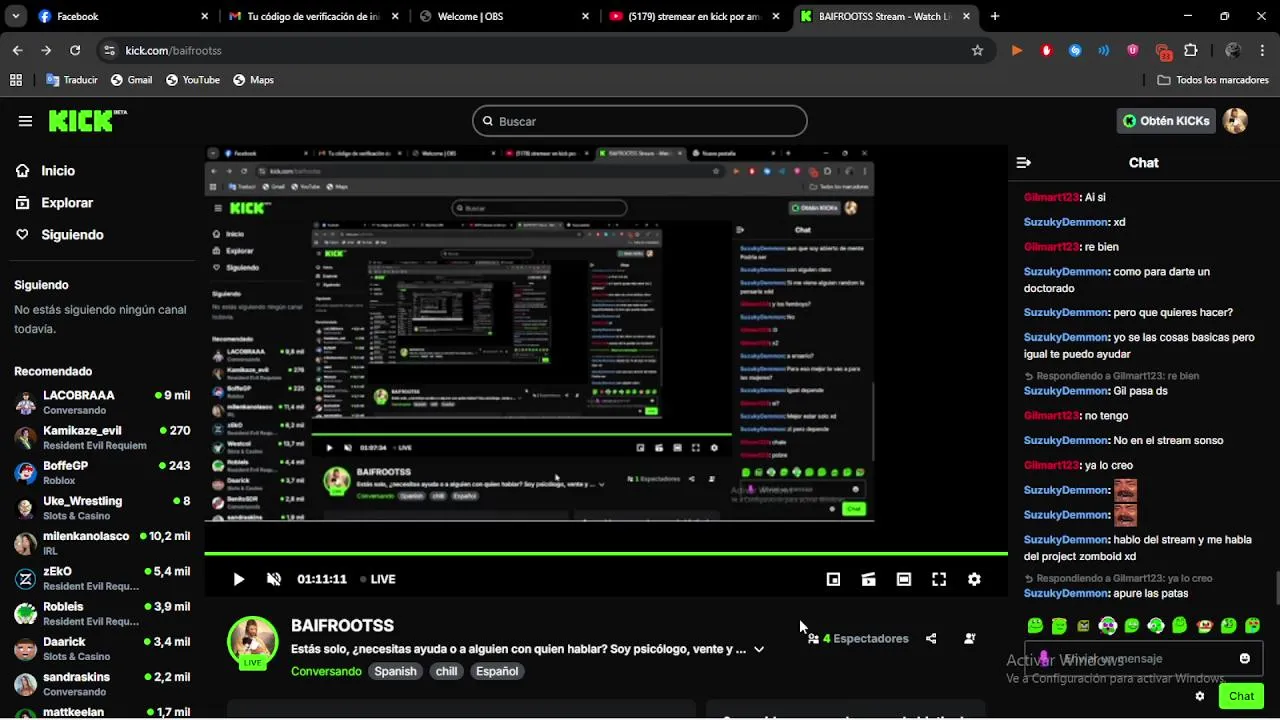Click the BAIFROOTSS channel avatar
This screenshot has height=720, width=1280.
[253, 642]
